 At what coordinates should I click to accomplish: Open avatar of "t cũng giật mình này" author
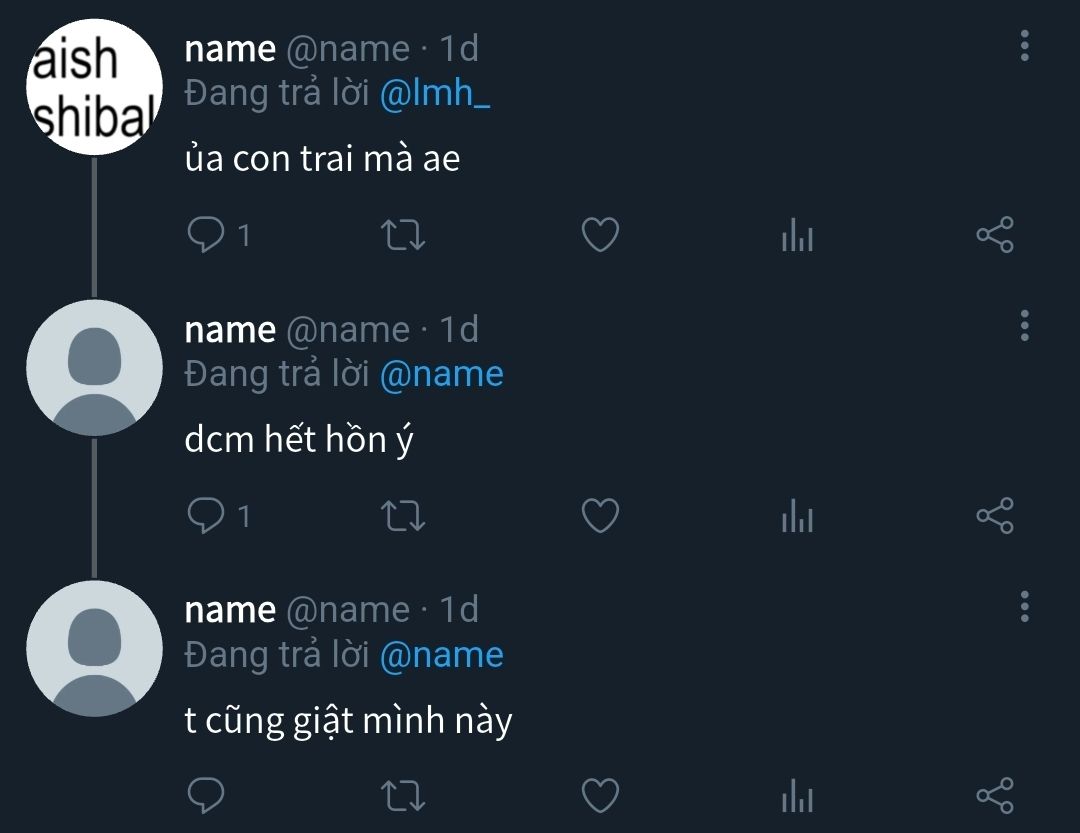click(93, 648)
